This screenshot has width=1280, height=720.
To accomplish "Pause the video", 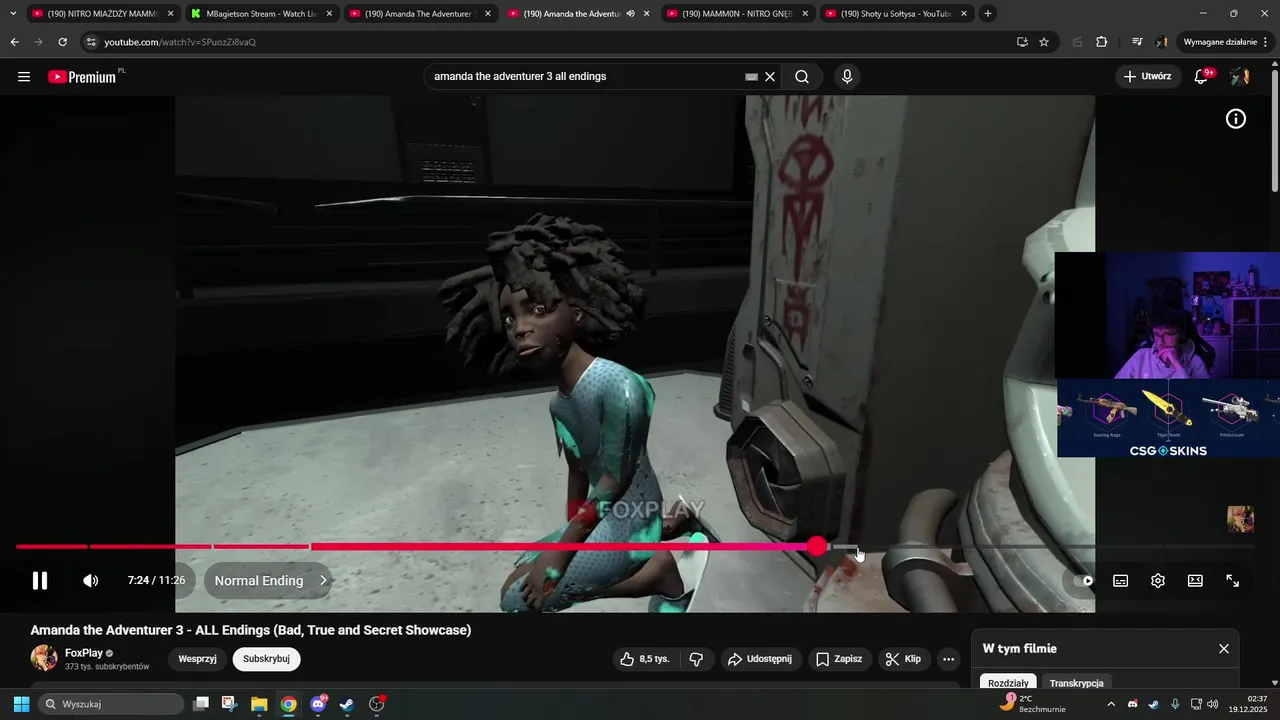I will (x=40, y=580).
